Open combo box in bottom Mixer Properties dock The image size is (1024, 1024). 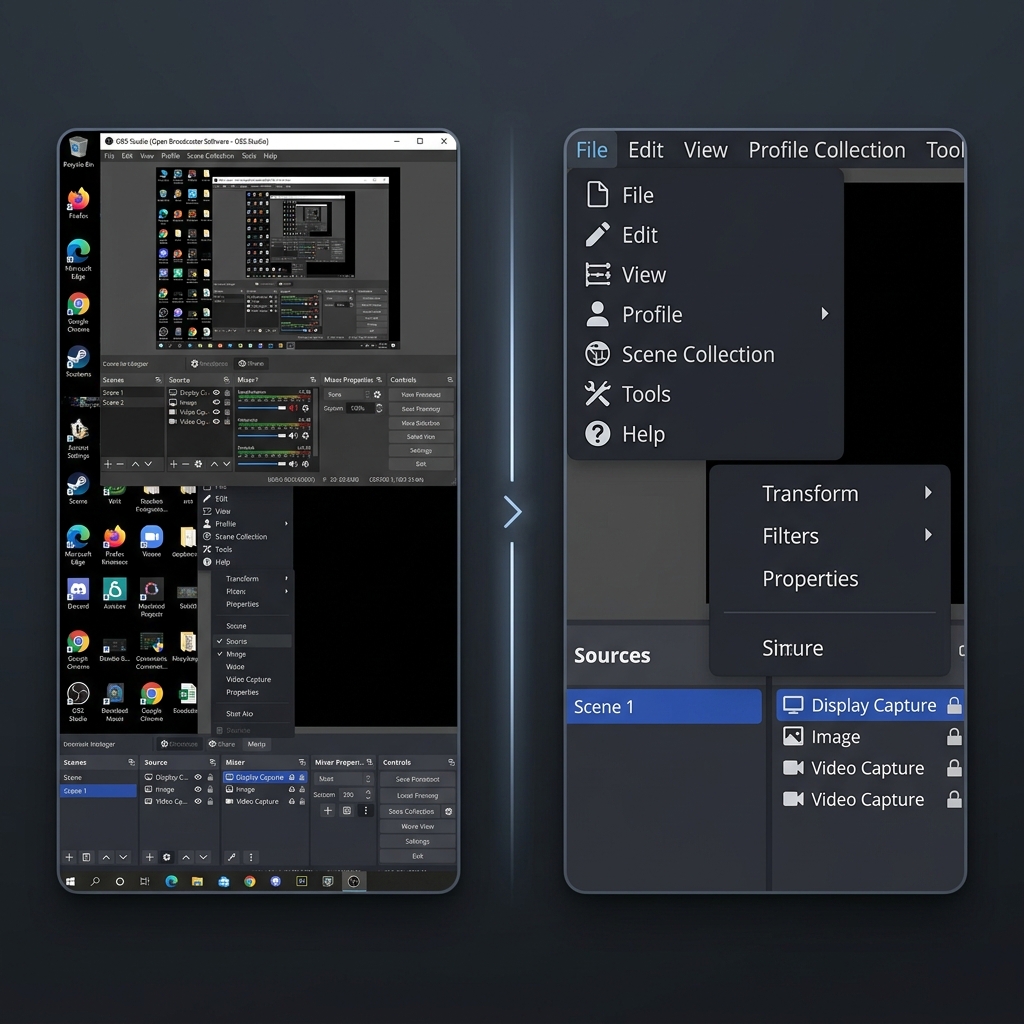click(x=344, y=778)
